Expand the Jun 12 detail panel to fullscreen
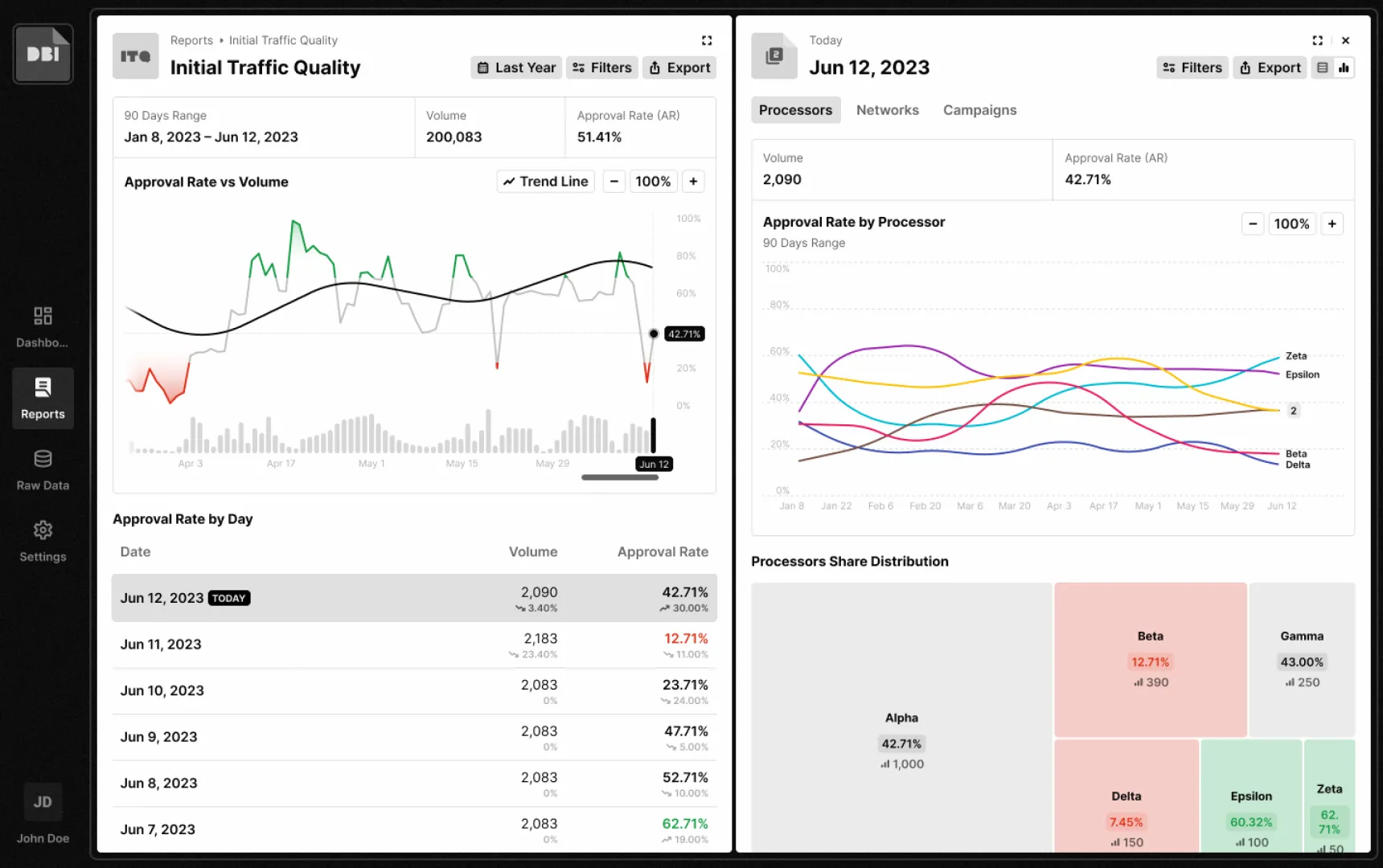1383x868 pixels. 1317,40
